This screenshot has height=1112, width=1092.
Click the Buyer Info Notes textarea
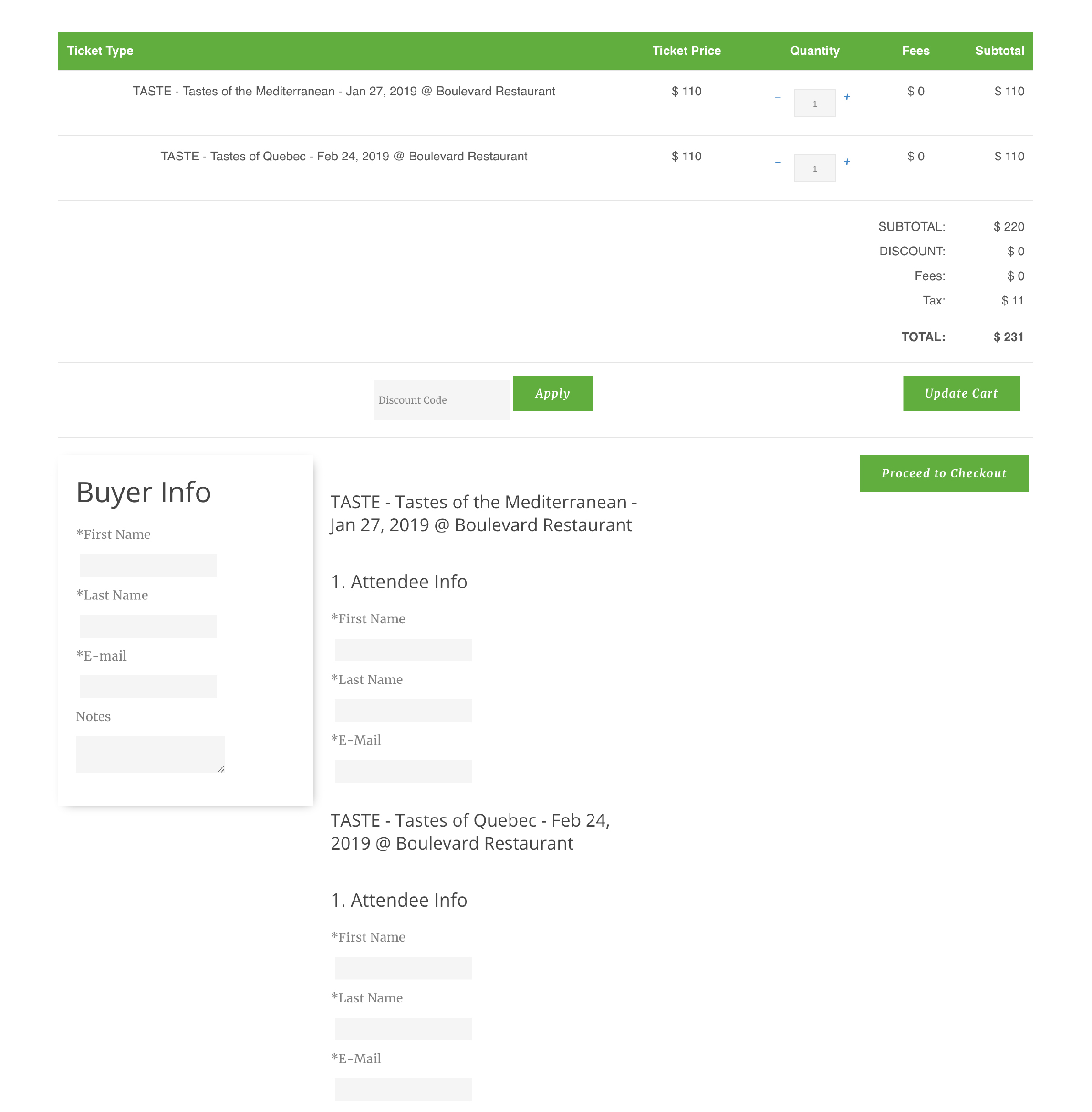pos(150,754)
